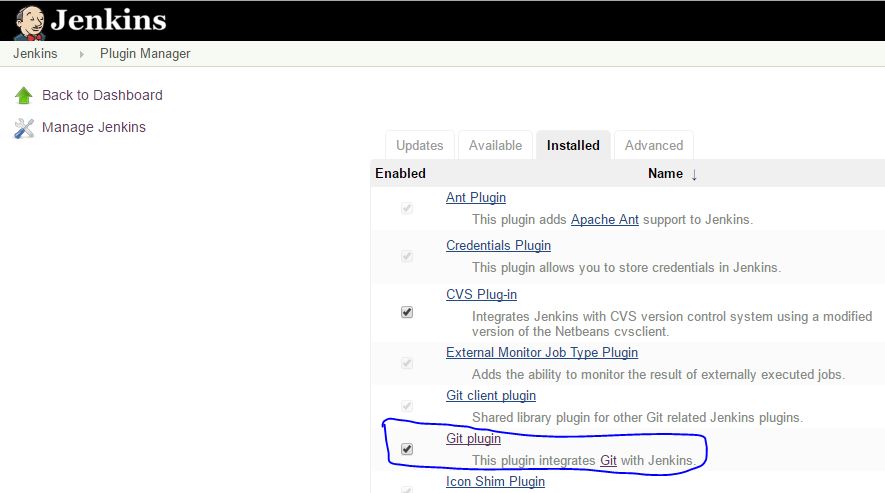
Task: Open the Advanced tab
Action: point(654,145)
